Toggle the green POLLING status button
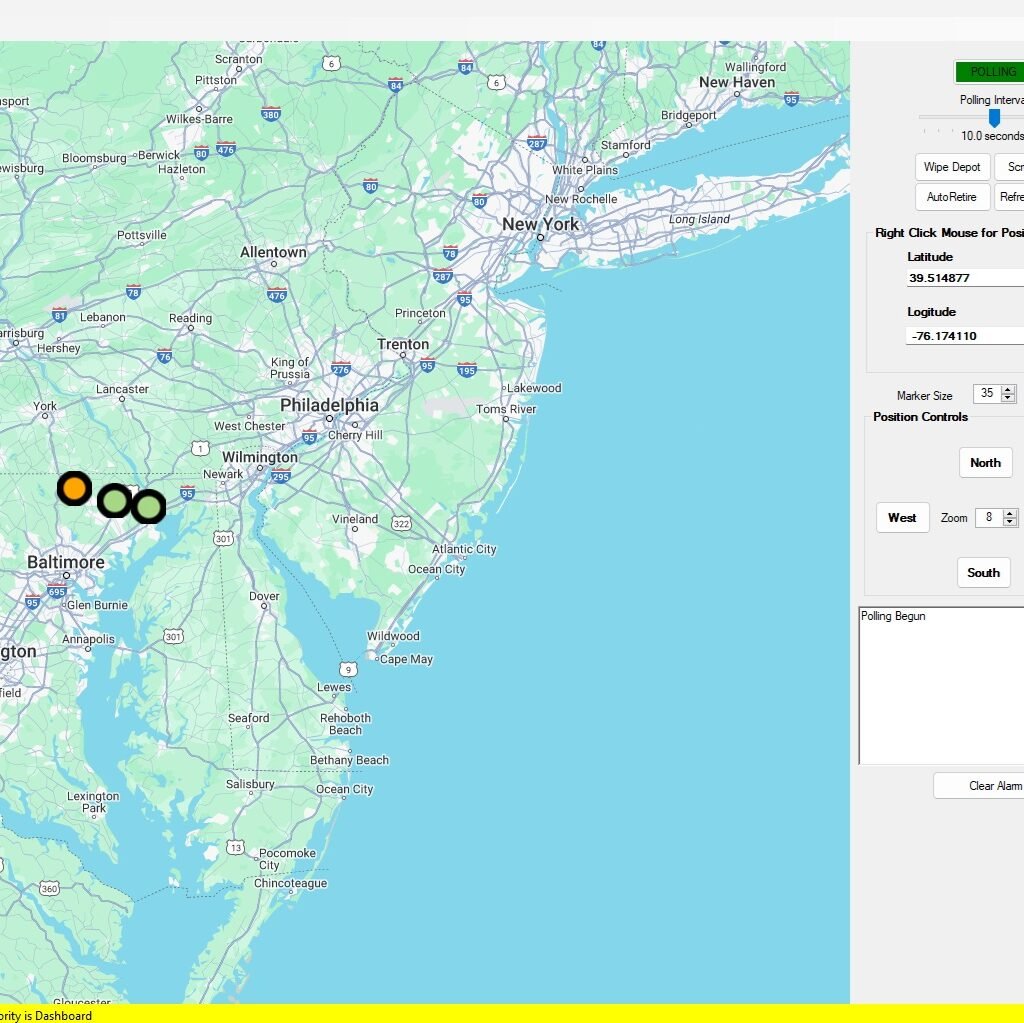Screen dimensions: 1024x1023 990,72
